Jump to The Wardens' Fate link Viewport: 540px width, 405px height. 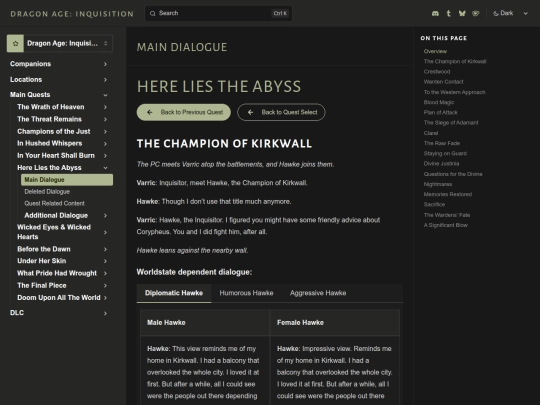click(447, 215)
